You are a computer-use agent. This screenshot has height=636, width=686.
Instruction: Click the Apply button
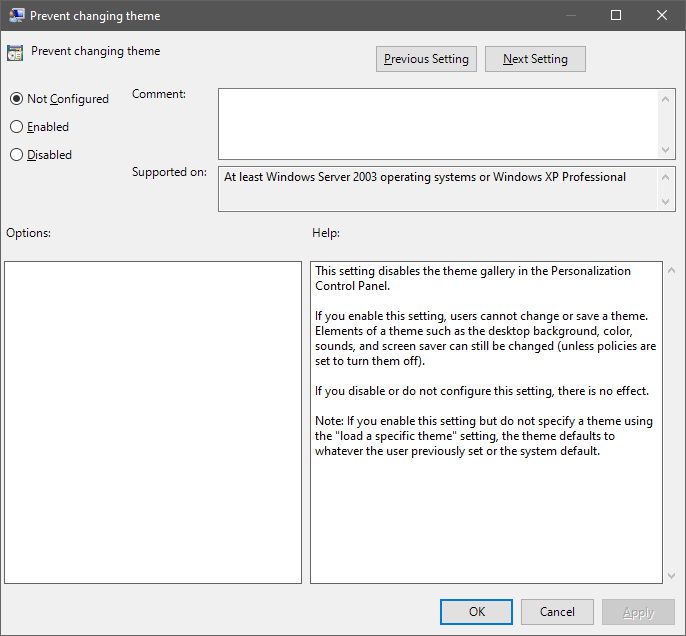pyautogui.click(x=638, y=612)
